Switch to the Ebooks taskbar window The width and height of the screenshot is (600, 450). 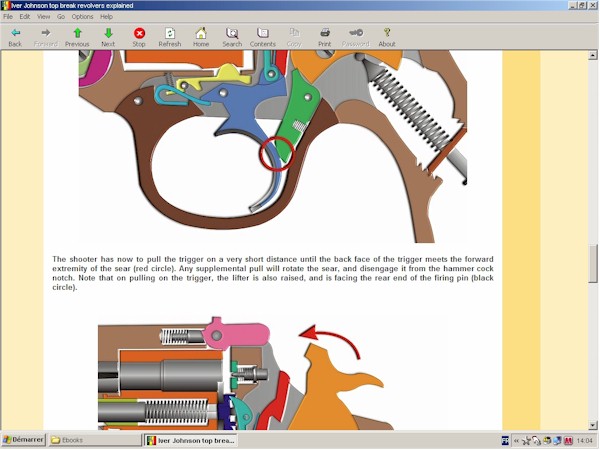tap(94, 440)
